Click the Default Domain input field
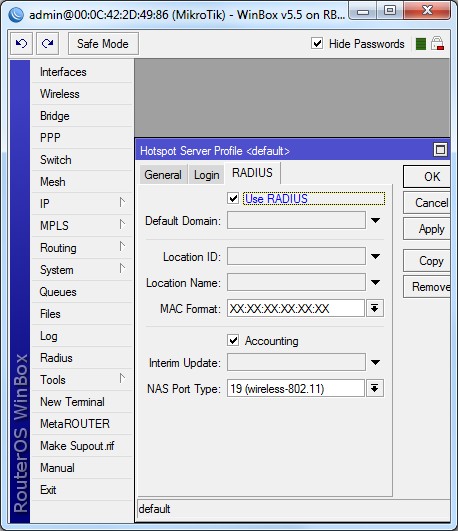 (x=296, y=220)
